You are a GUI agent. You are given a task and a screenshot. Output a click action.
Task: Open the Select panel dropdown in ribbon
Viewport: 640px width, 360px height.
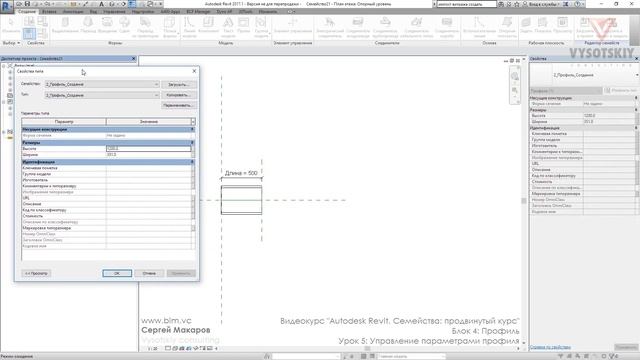(11, 43)
